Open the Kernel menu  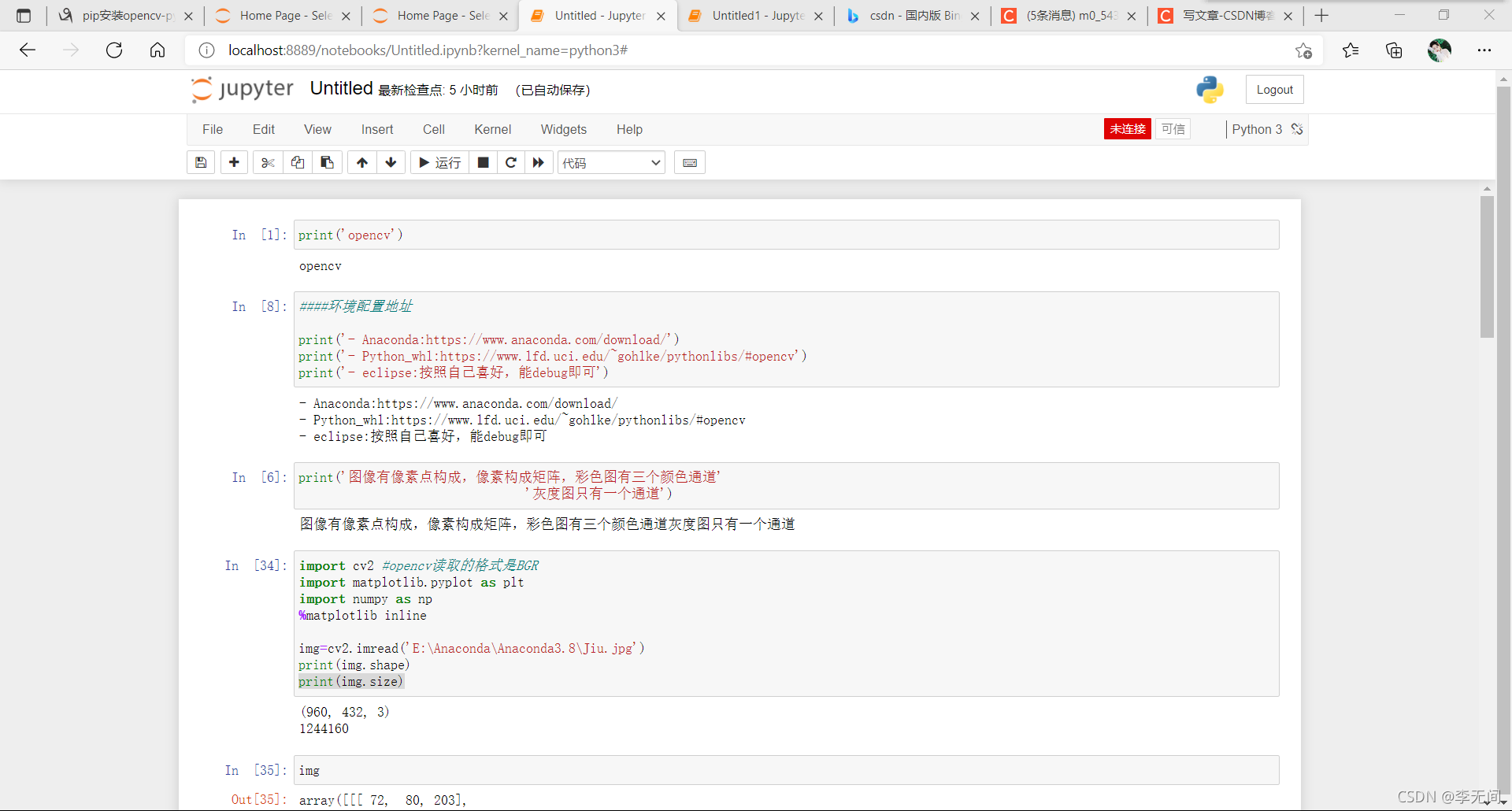[492, 129]
